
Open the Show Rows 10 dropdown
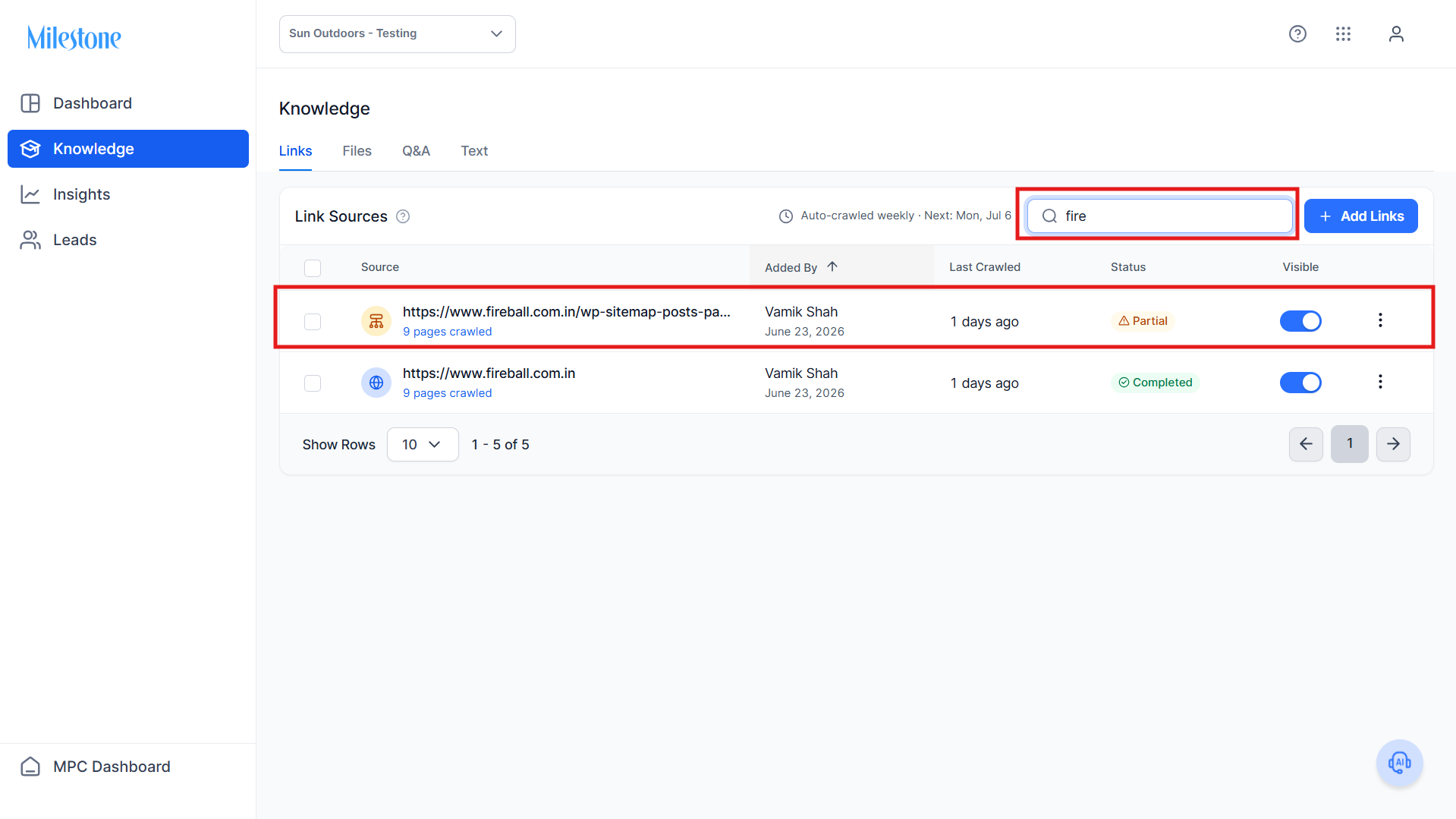tap(423, 444)
